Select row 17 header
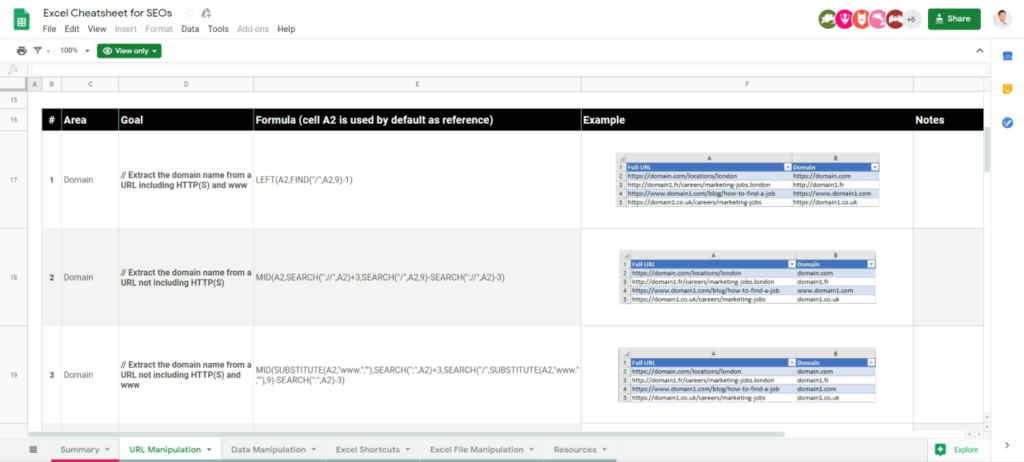1024x462 pixels. tap(14, 180)
